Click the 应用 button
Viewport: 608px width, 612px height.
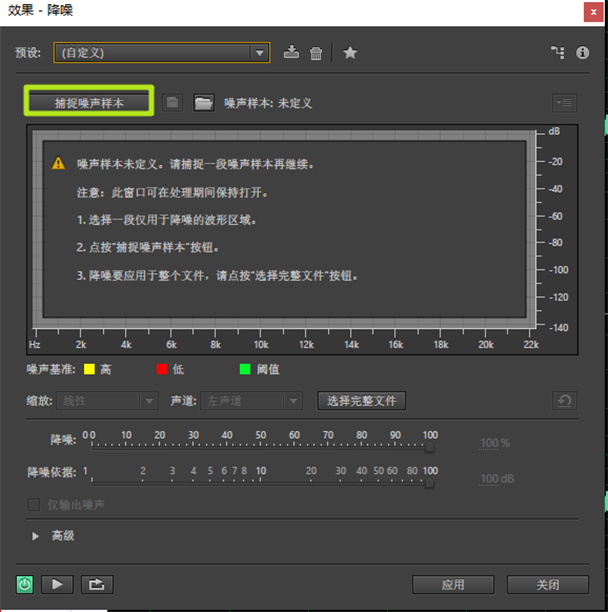pyautogui.click(x=453, y=584)
